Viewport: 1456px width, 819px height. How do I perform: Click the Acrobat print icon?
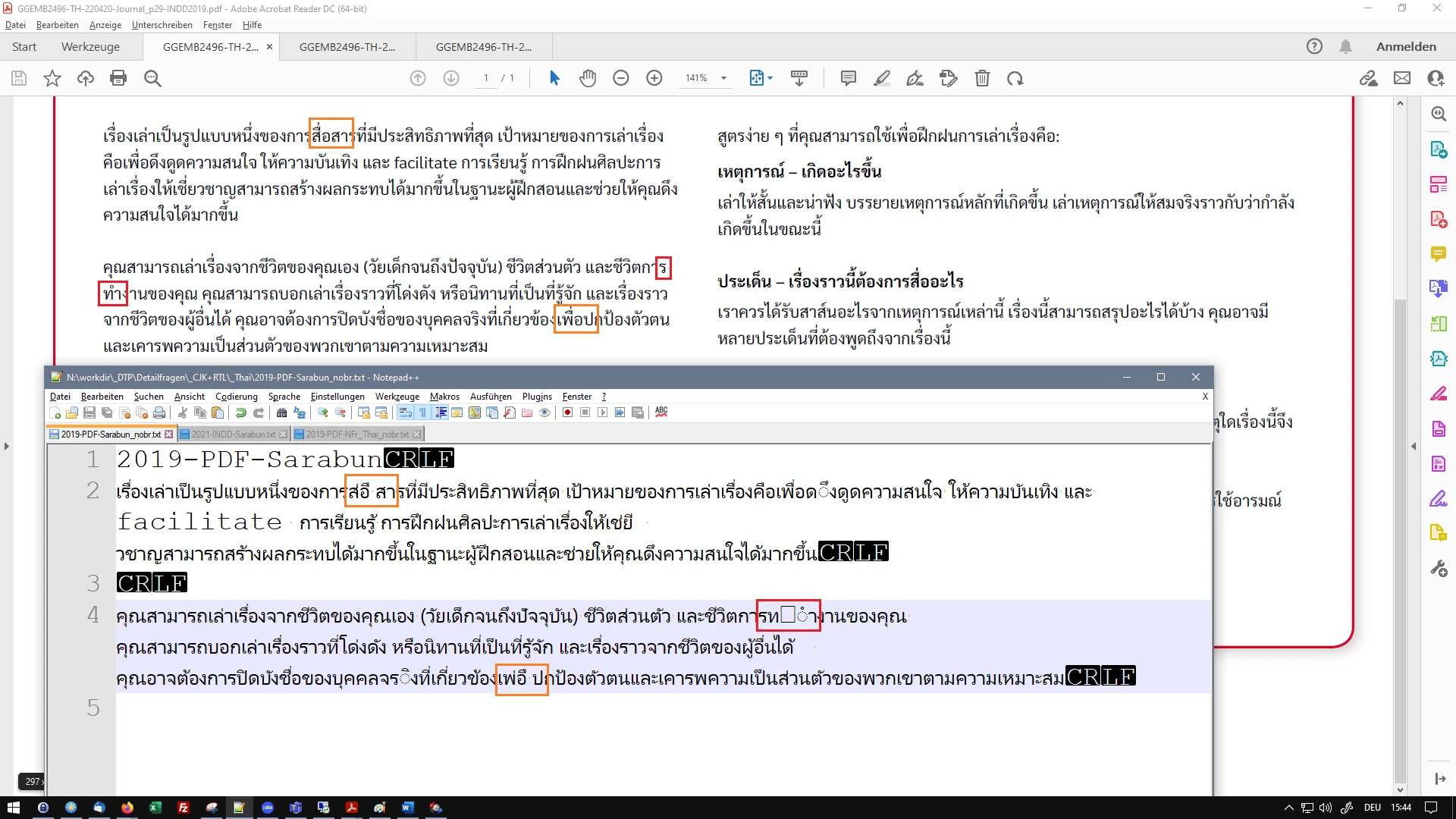click(x=118, y=78)
